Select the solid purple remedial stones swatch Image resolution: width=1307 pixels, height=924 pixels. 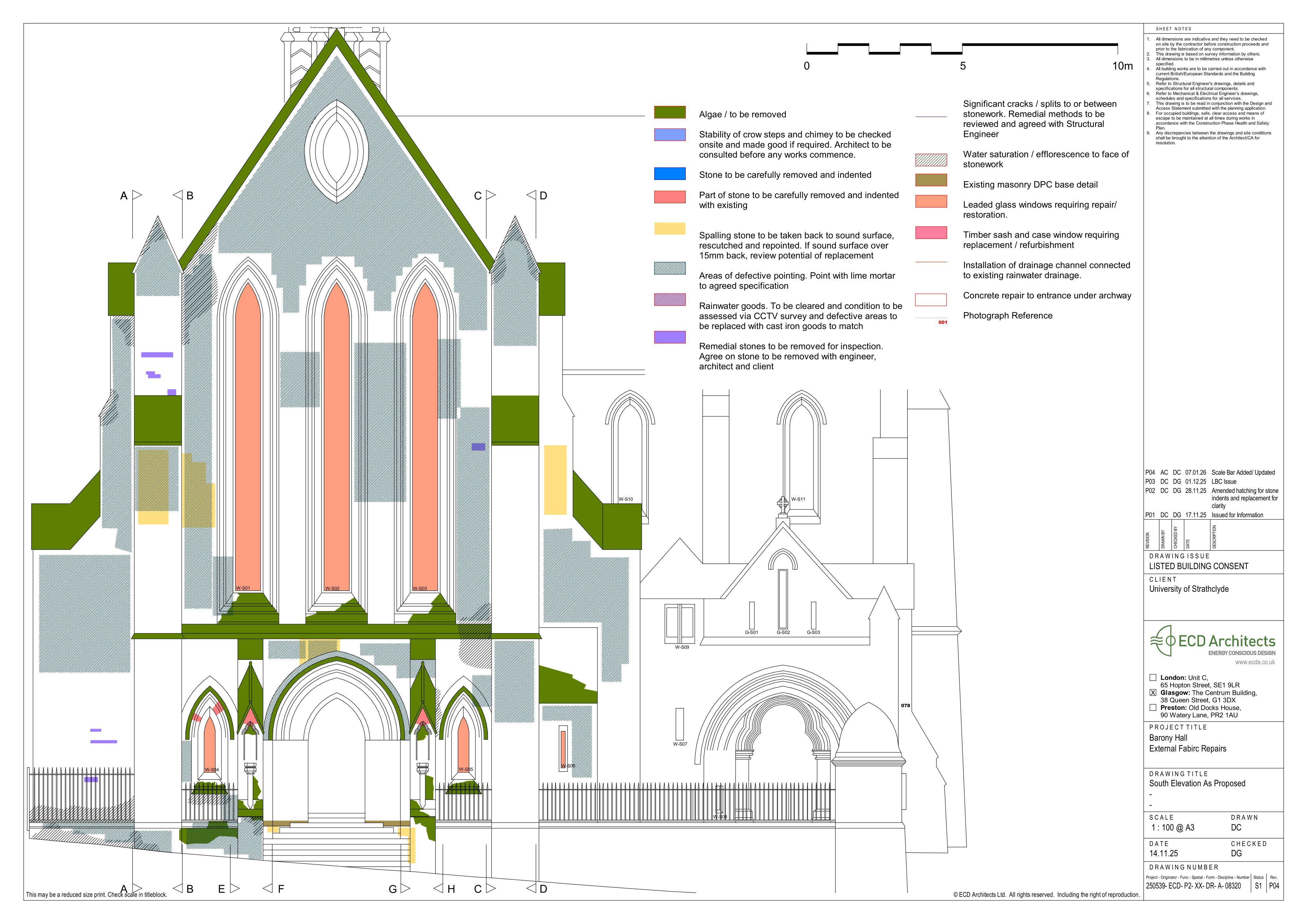[x=669, y=337]
